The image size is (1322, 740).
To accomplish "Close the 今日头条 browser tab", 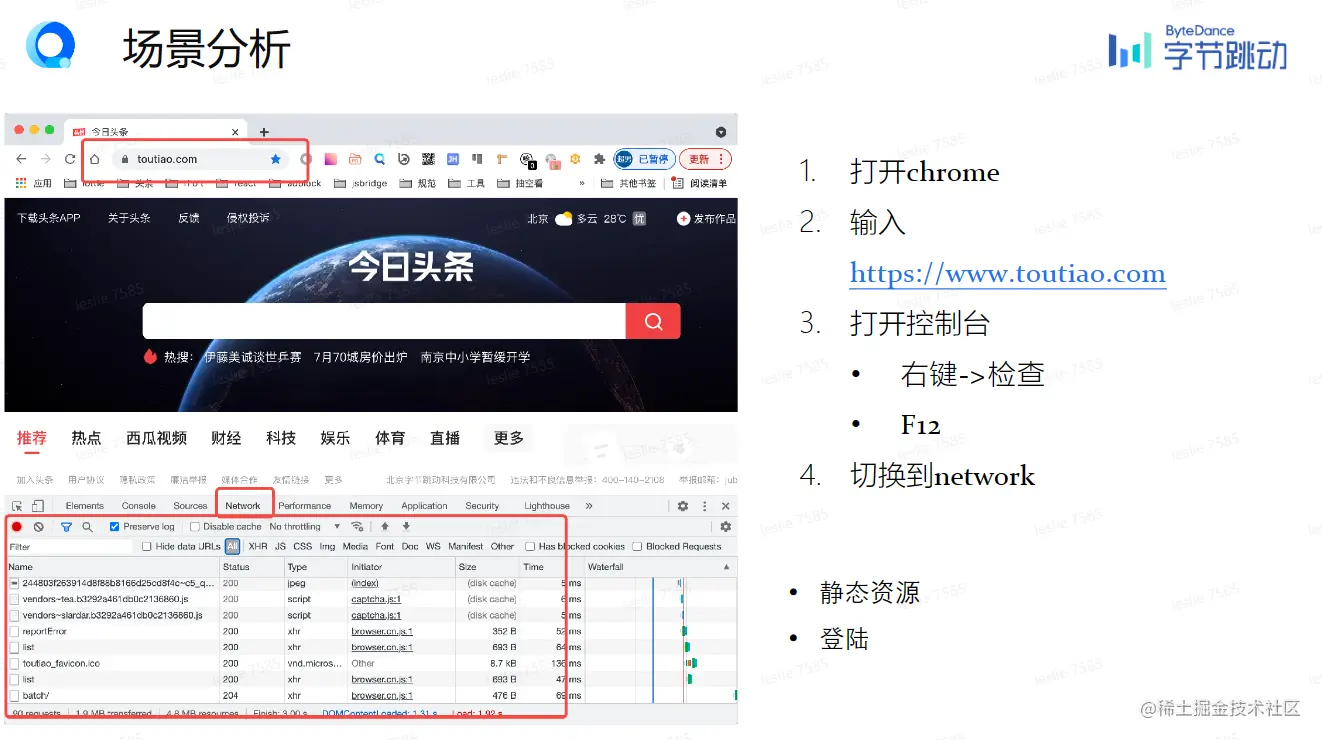I will pos(235,132).
